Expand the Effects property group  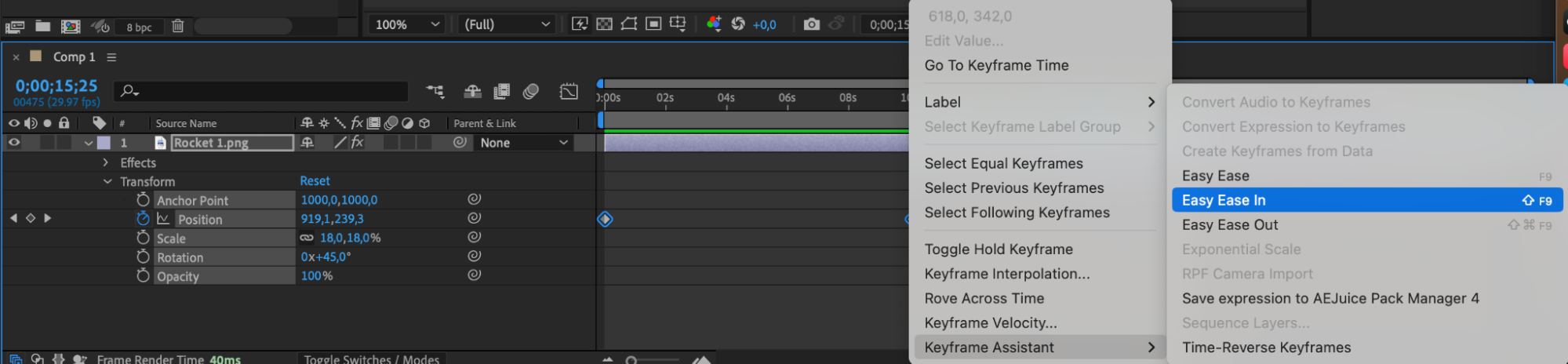pos(106,162)
